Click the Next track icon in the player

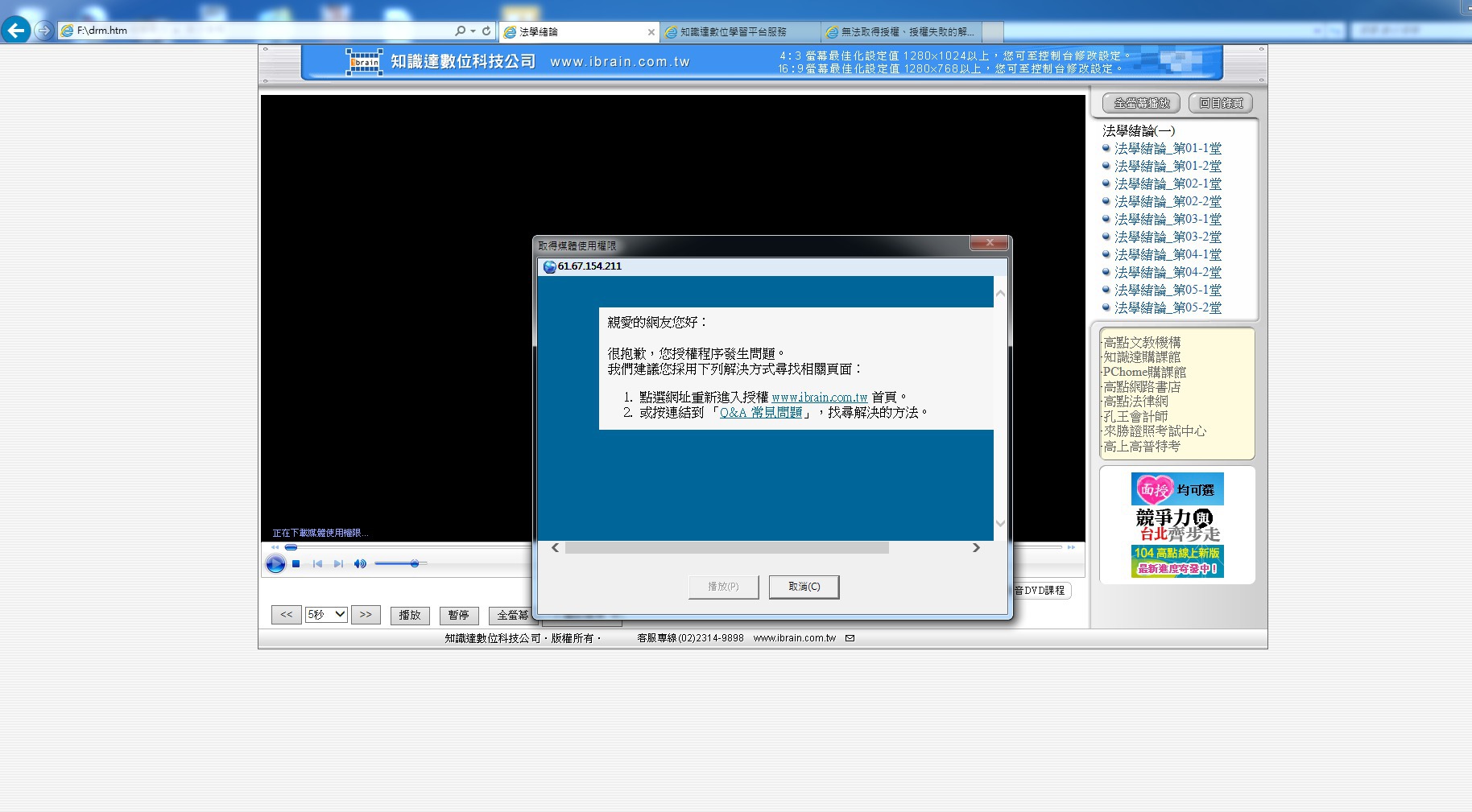(x=338, y=564)
